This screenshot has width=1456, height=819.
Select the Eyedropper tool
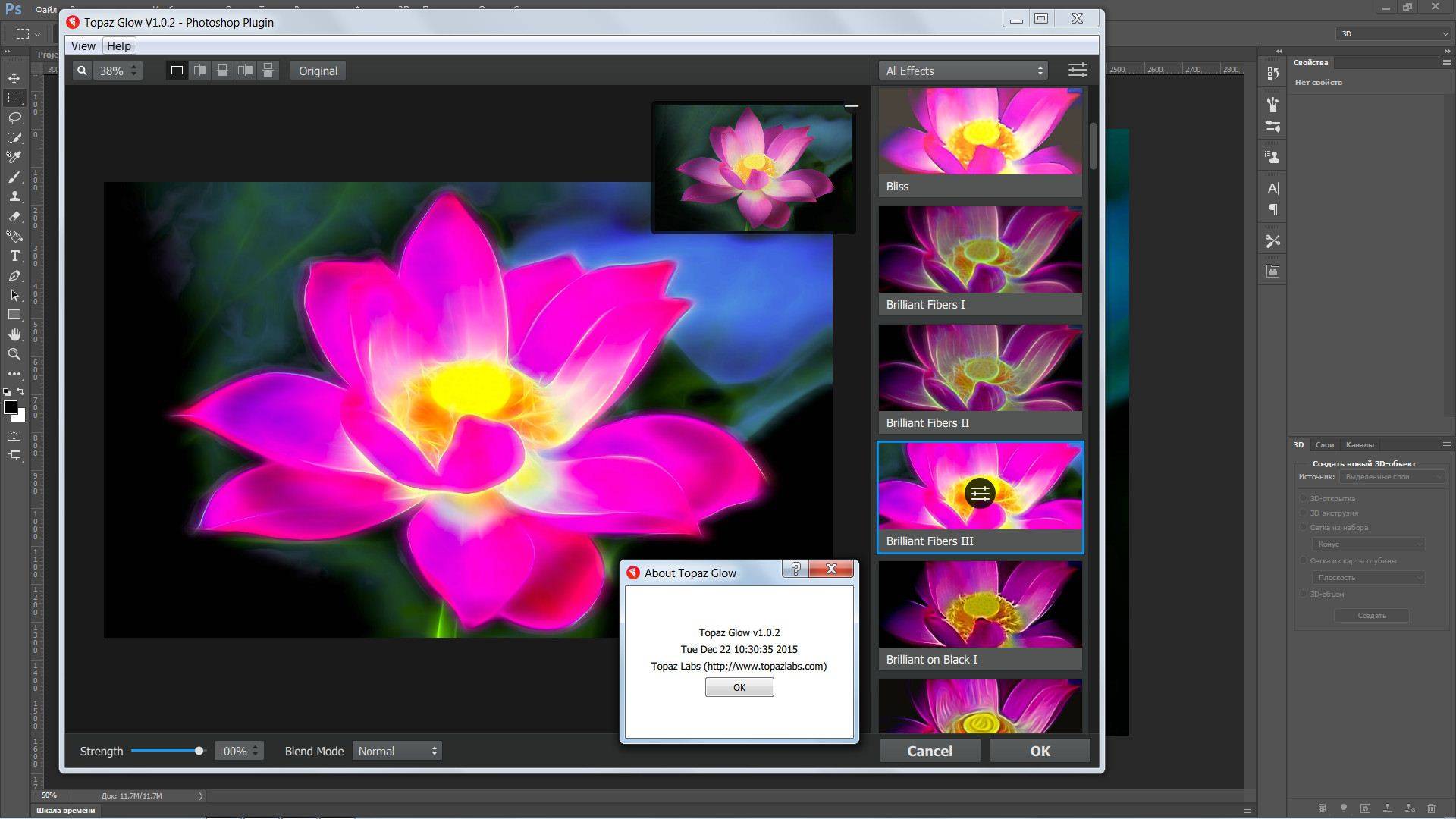14,157
